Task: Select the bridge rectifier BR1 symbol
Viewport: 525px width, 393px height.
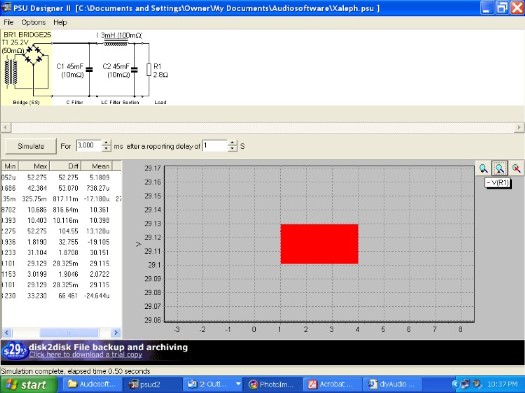Action: click(33, 54)
